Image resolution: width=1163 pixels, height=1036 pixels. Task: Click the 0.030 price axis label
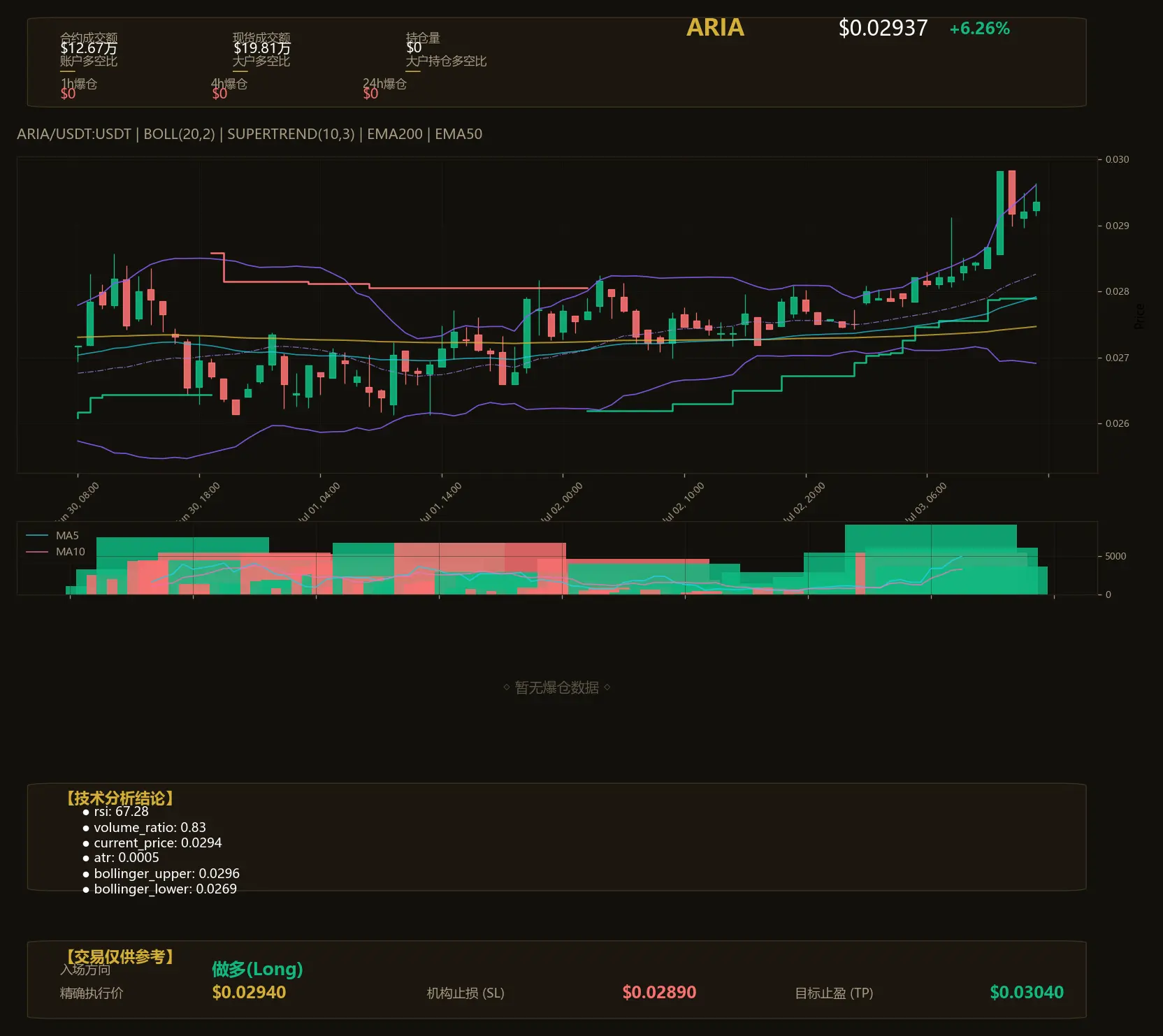1117,159
